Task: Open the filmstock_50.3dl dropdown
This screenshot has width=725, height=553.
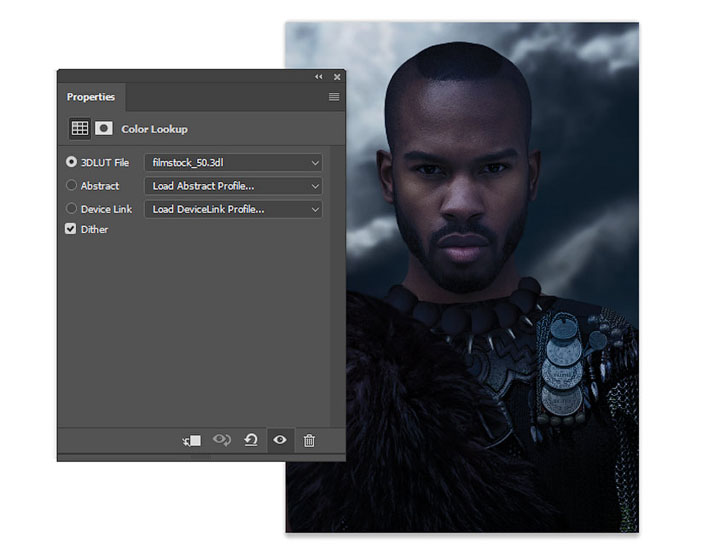Action: tap(233, 163)
